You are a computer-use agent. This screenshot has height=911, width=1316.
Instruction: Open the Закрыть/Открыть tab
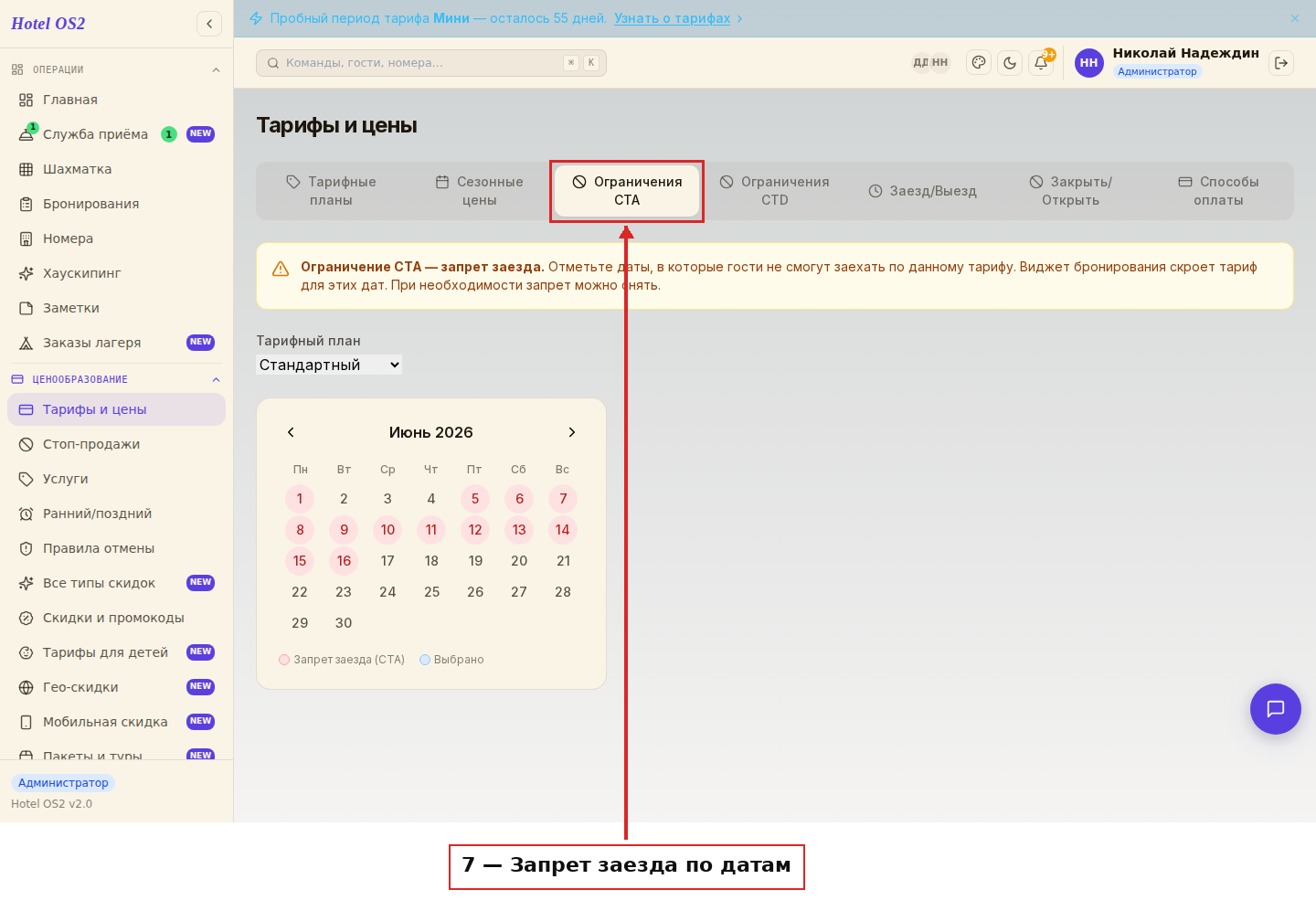click(1071, 191)
